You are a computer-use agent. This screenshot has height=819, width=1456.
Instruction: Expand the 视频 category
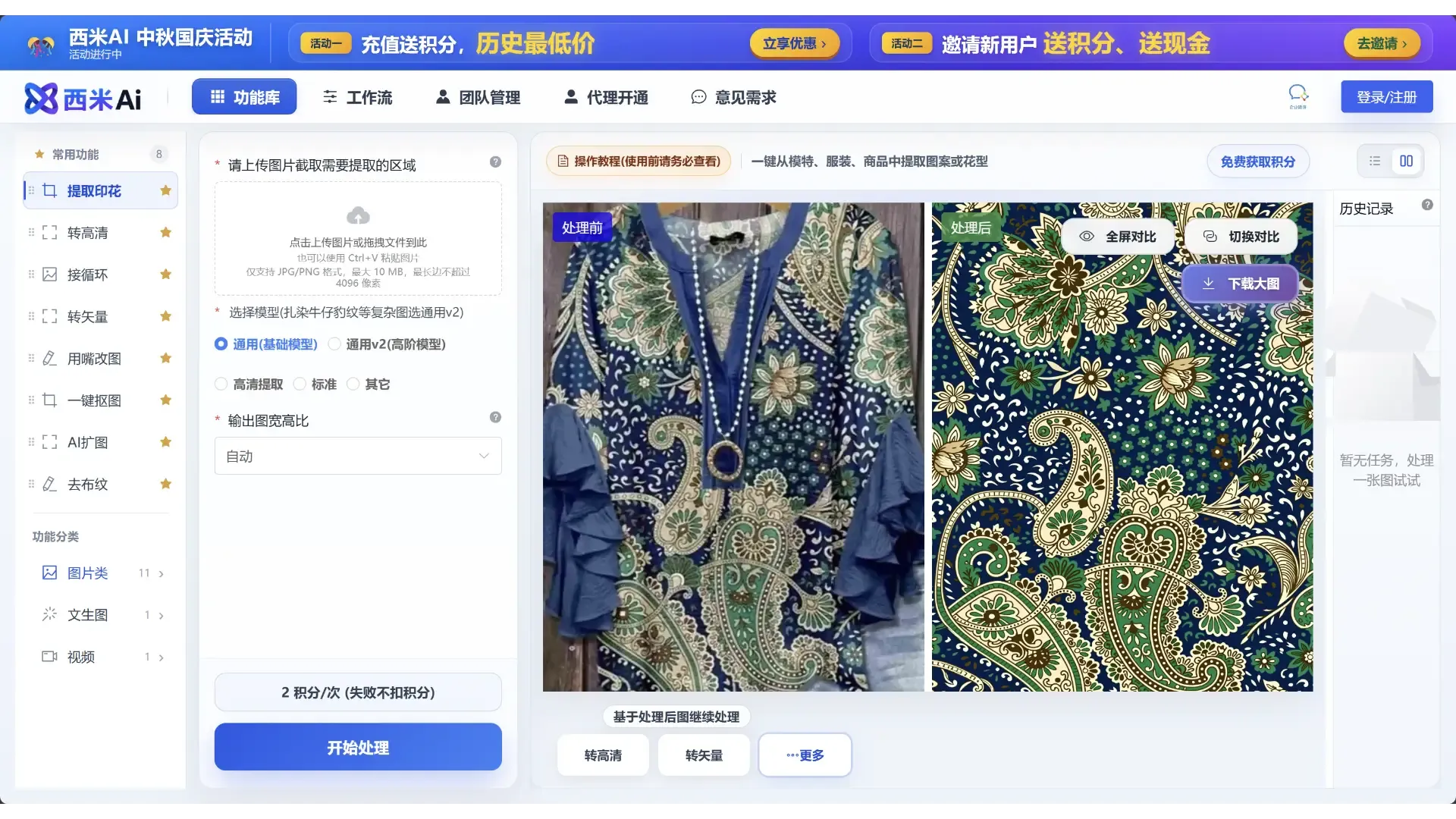tap(102, 657)
